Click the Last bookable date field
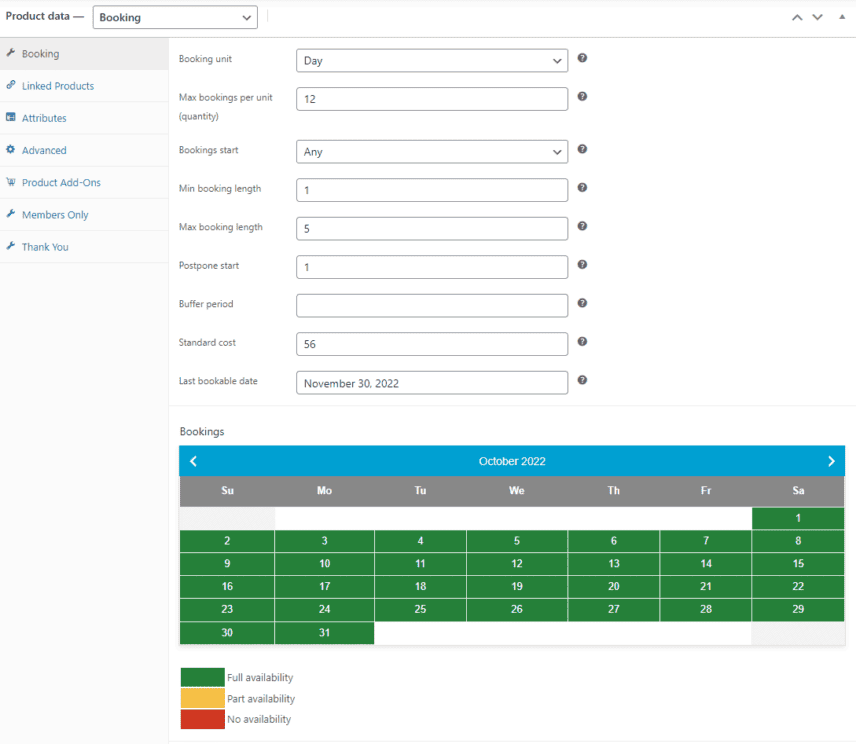The width and height of the screenshot is (856, 744). (x=432, y=383)
